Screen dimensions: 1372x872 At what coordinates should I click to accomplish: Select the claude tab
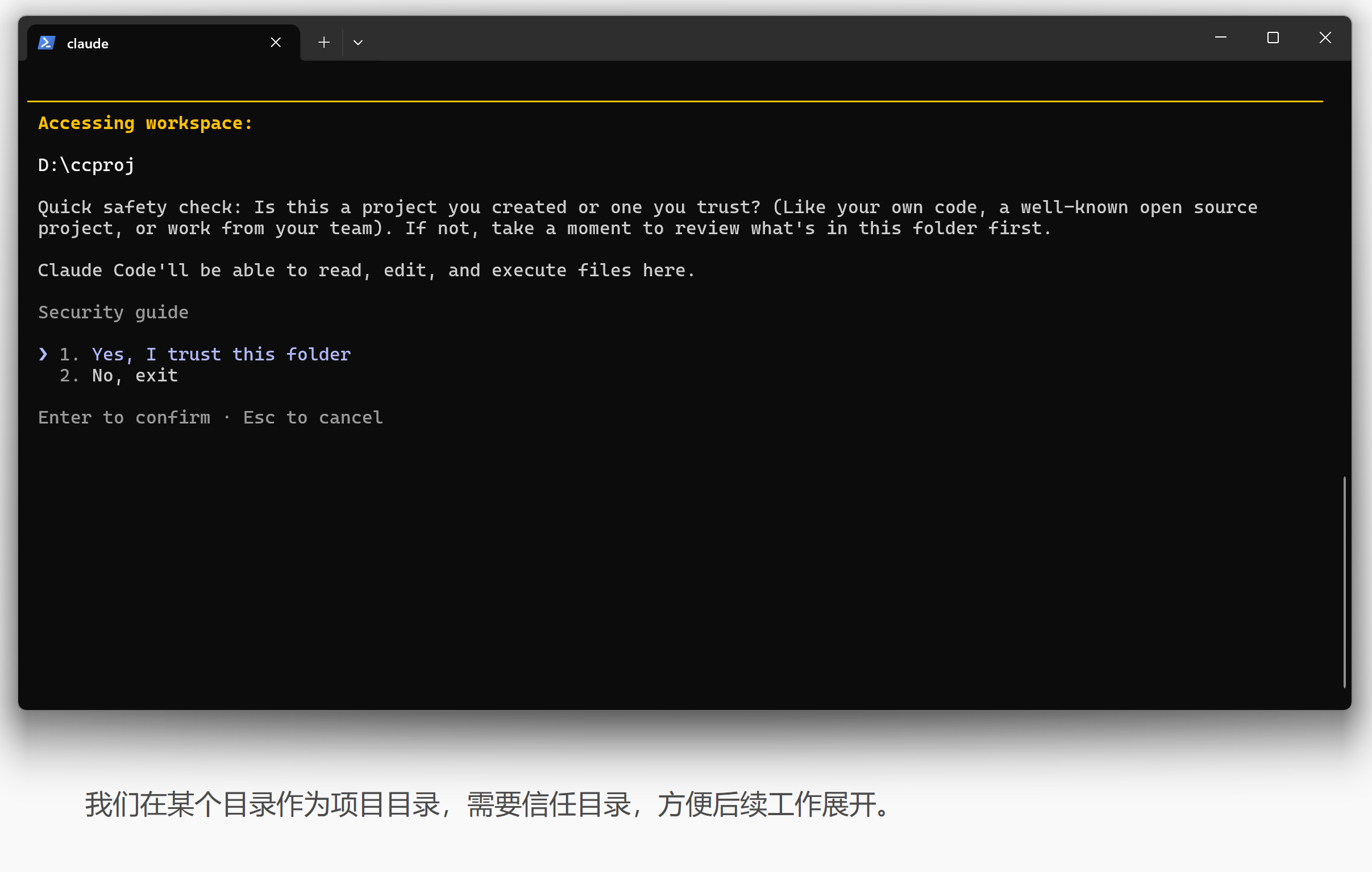point(164,43)
